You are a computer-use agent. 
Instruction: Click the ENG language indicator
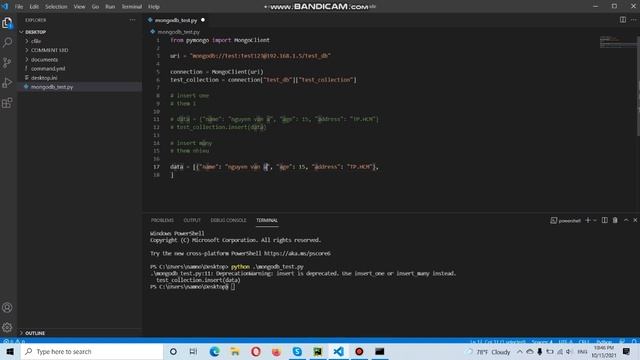tap(582, 352)
